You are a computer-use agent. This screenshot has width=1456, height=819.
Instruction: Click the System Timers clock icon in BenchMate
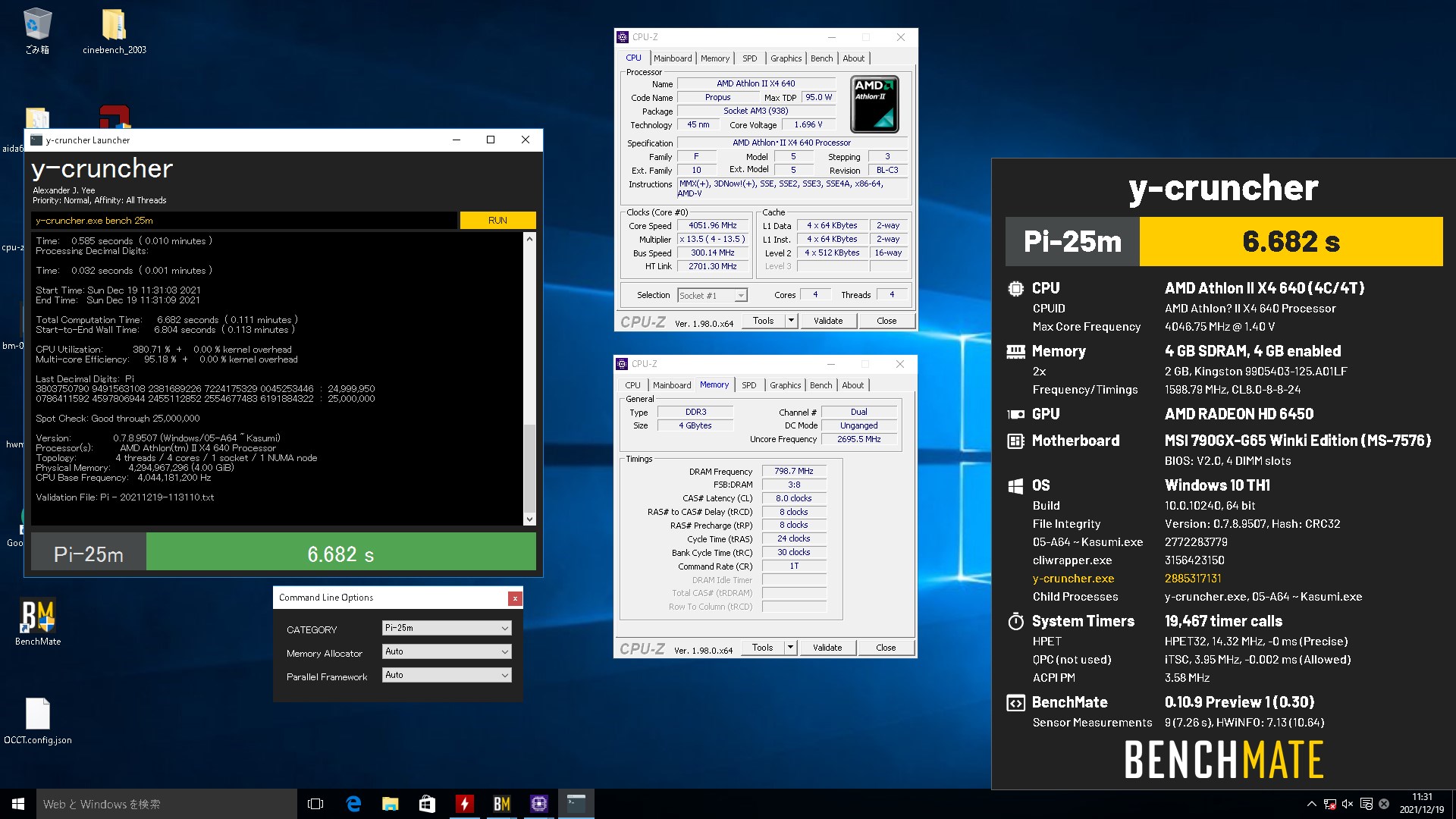coord(1015,621)
